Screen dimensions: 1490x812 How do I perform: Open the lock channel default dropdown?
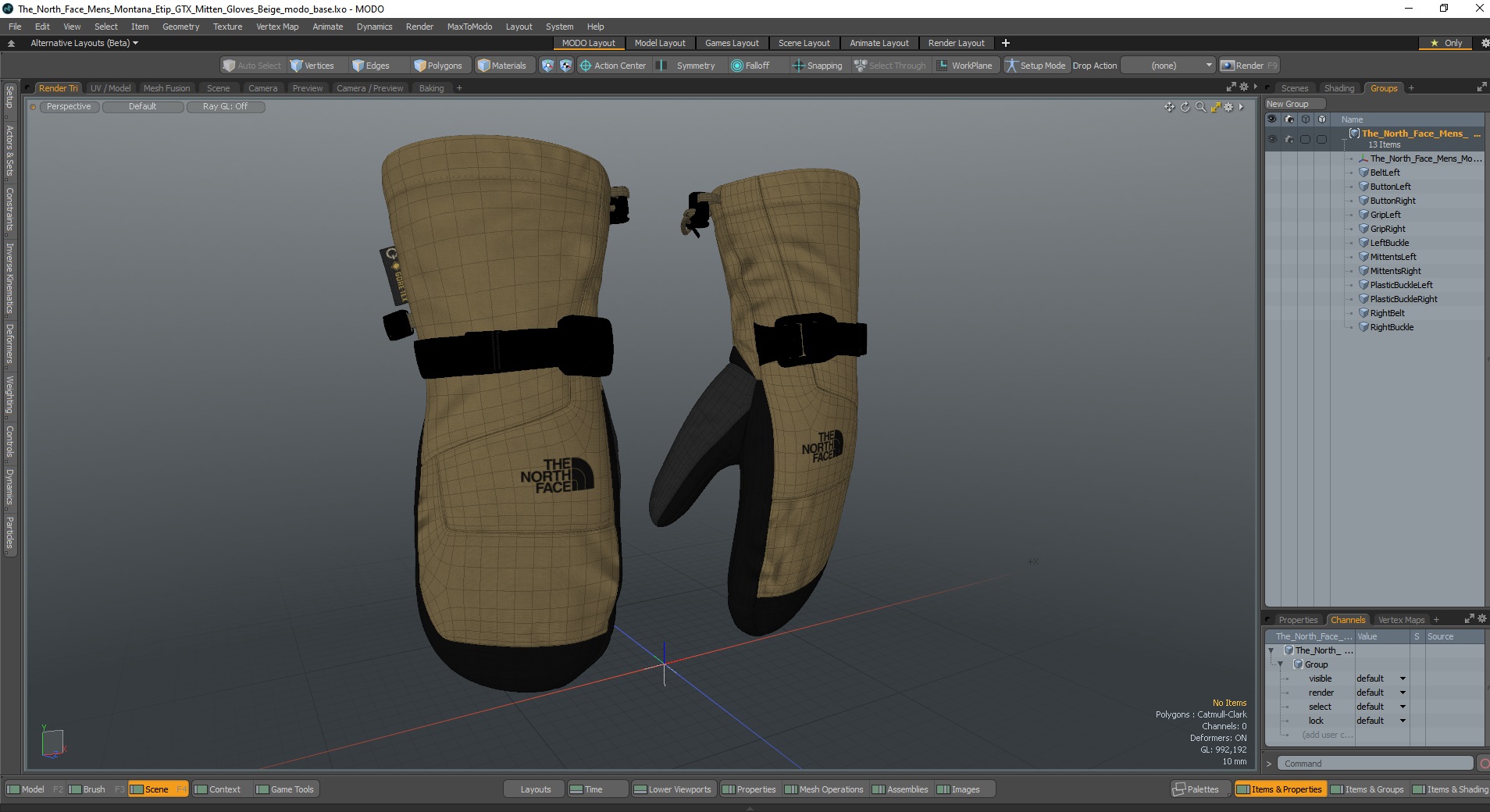[1381, 721]
